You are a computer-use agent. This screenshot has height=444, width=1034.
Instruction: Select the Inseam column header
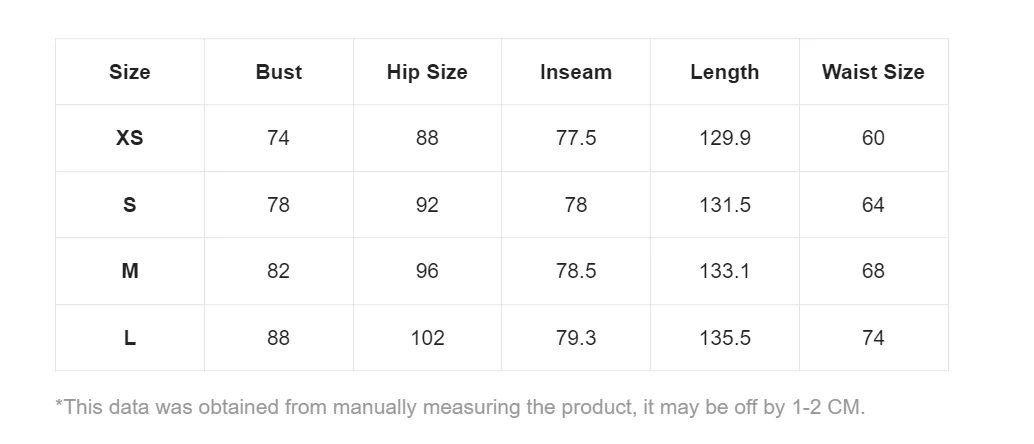point(575,72)
